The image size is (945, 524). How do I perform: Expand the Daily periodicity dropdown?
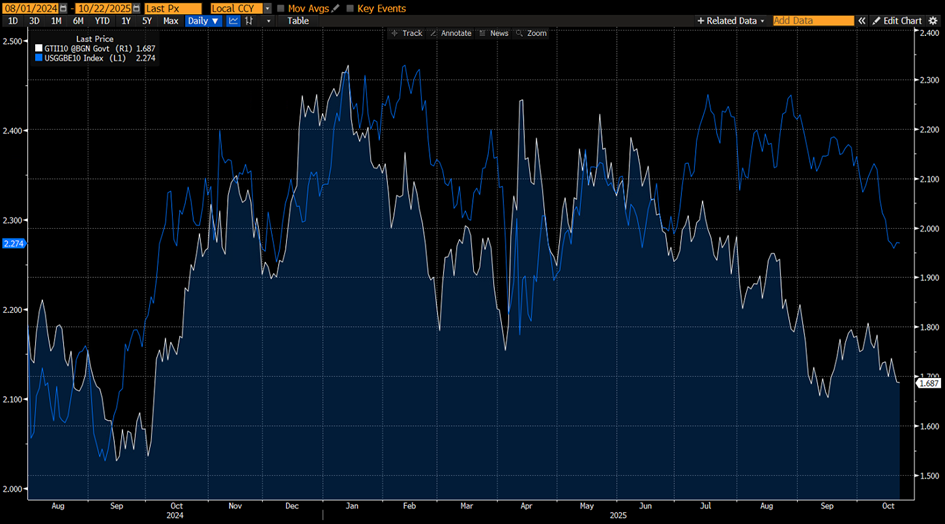click(203, 20)
